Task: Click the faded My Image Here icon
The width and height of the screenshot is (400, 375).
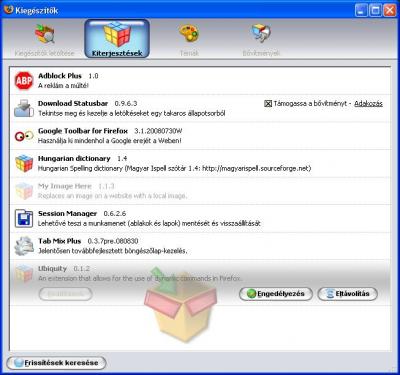Action: [x=24, y=191]
